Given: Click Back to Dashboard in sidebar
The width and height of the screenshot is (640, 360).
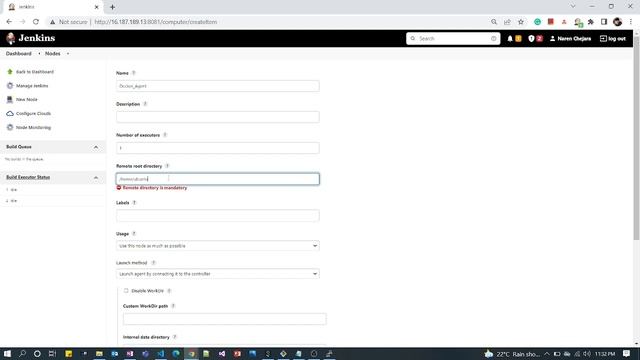Looking at the screenshot, I should pyautogui.click(x=35, y=72).
